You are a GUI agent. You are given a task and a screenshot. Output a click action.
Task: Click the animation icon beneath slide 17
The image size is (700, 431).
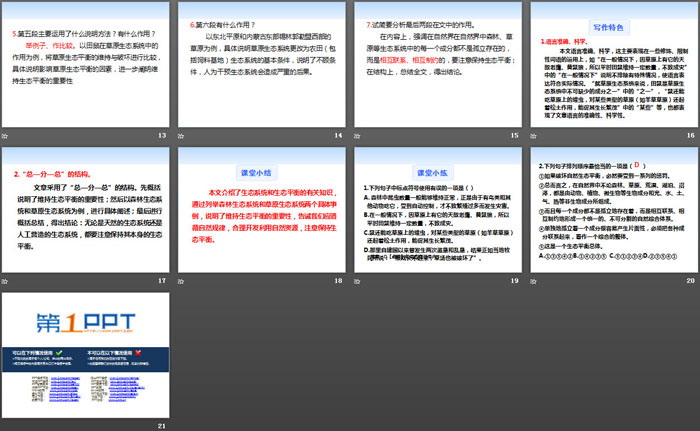pyautogui.click(x=7, y=282)
